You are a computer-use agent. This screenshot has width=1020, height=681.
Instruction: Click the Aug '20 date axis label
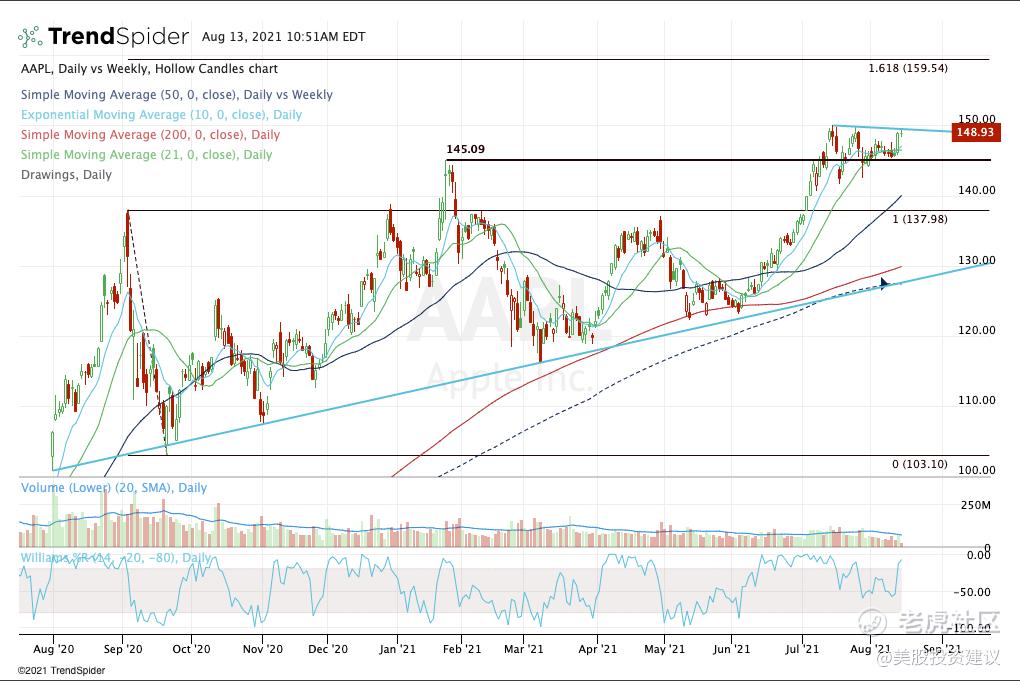(x=53, y=649)
